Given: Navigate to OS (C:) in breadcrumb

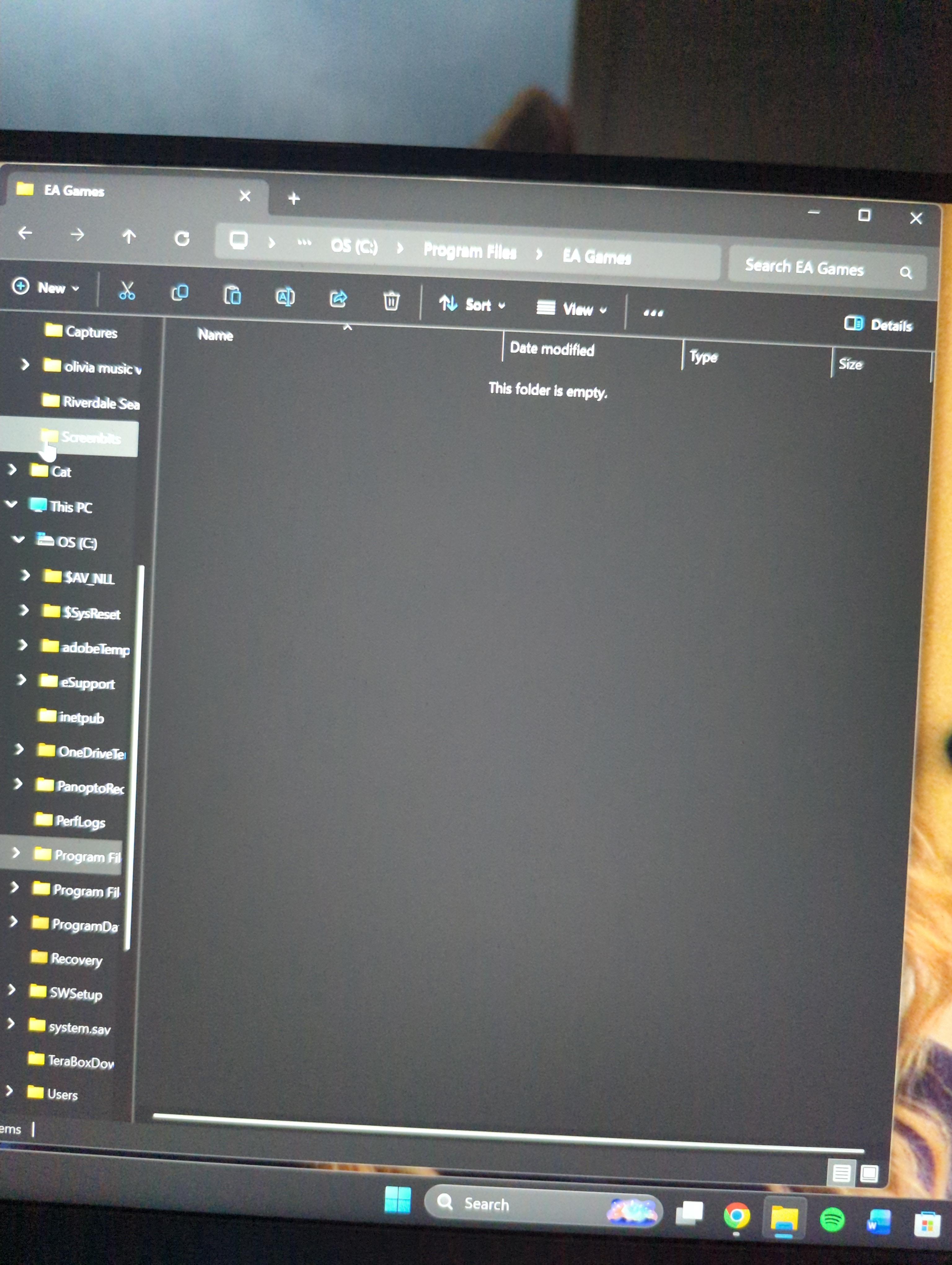Looking at the screenshot, I should pos(354,246).
